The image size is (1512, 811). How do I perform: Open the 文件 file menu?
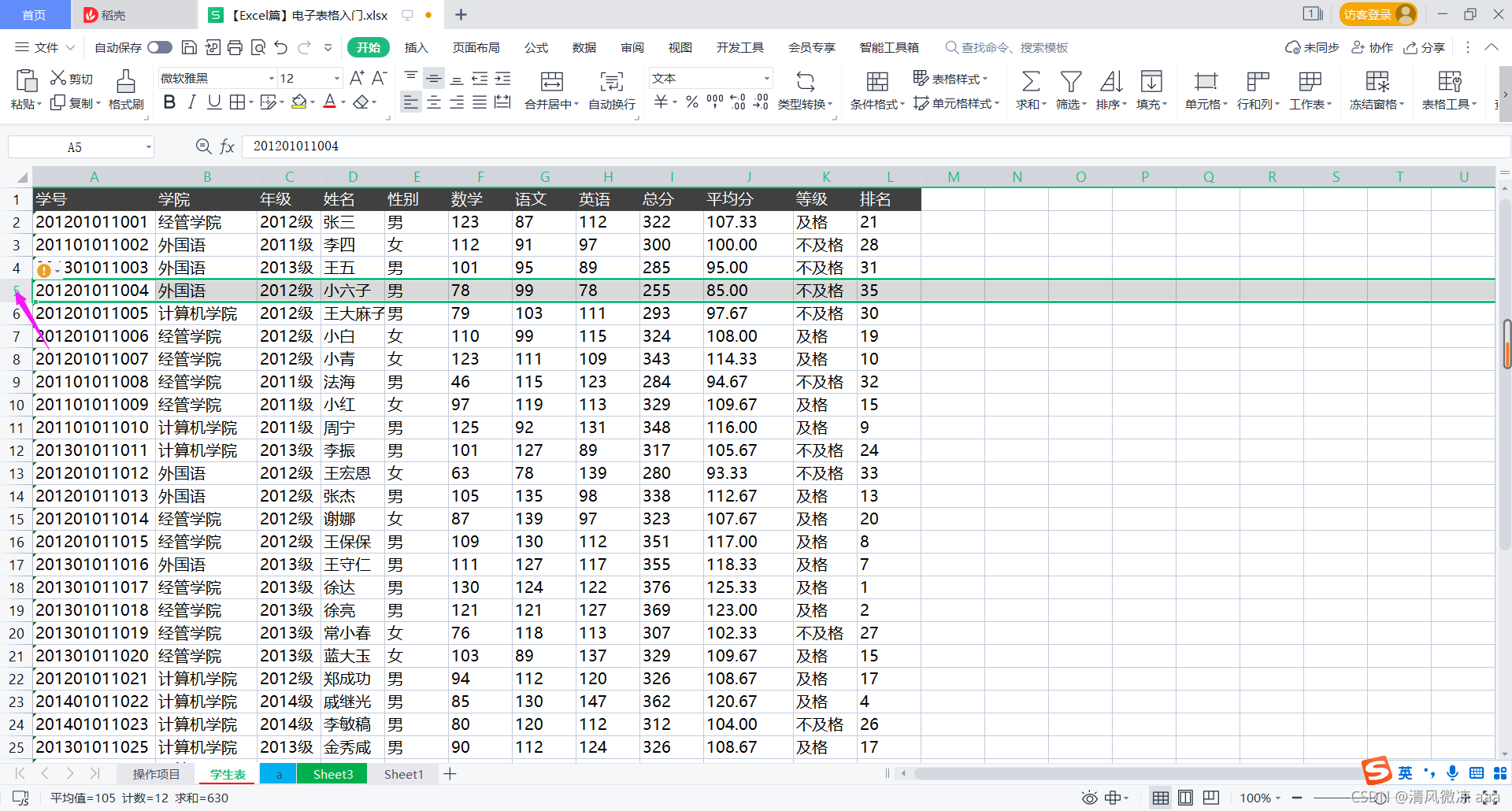click(45, 48)
